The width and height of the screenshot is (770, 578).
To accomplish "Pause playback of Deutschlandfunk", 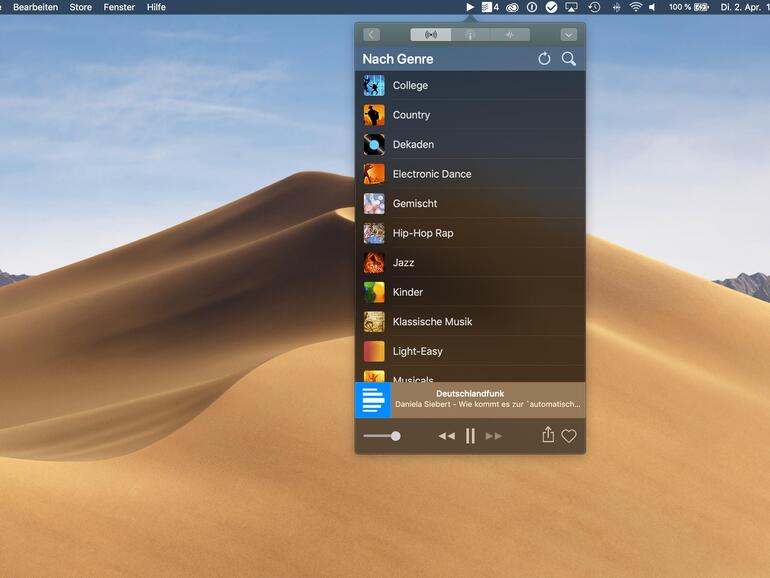I will (470, 436).
